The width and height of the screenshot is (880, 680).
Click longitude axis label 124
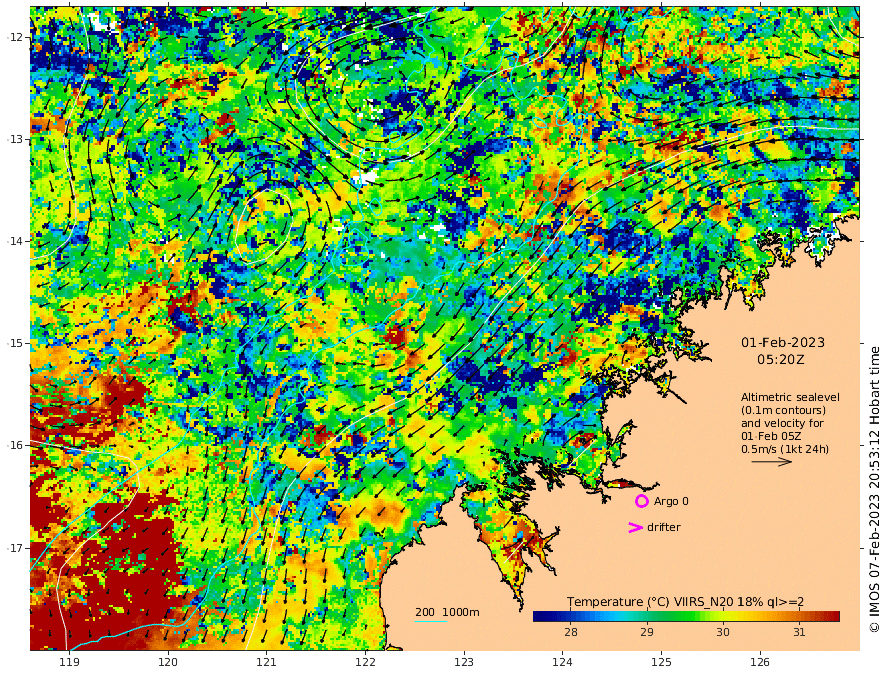[x=563, y=663]
